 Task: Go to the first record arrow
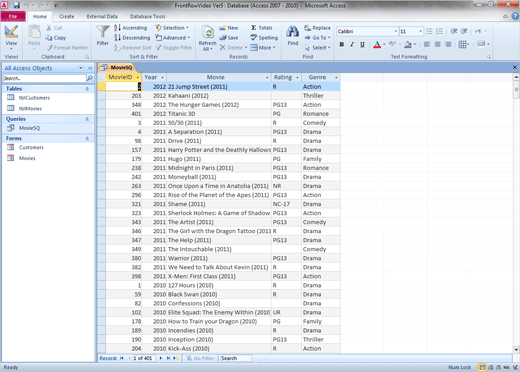tap(122, 358)
